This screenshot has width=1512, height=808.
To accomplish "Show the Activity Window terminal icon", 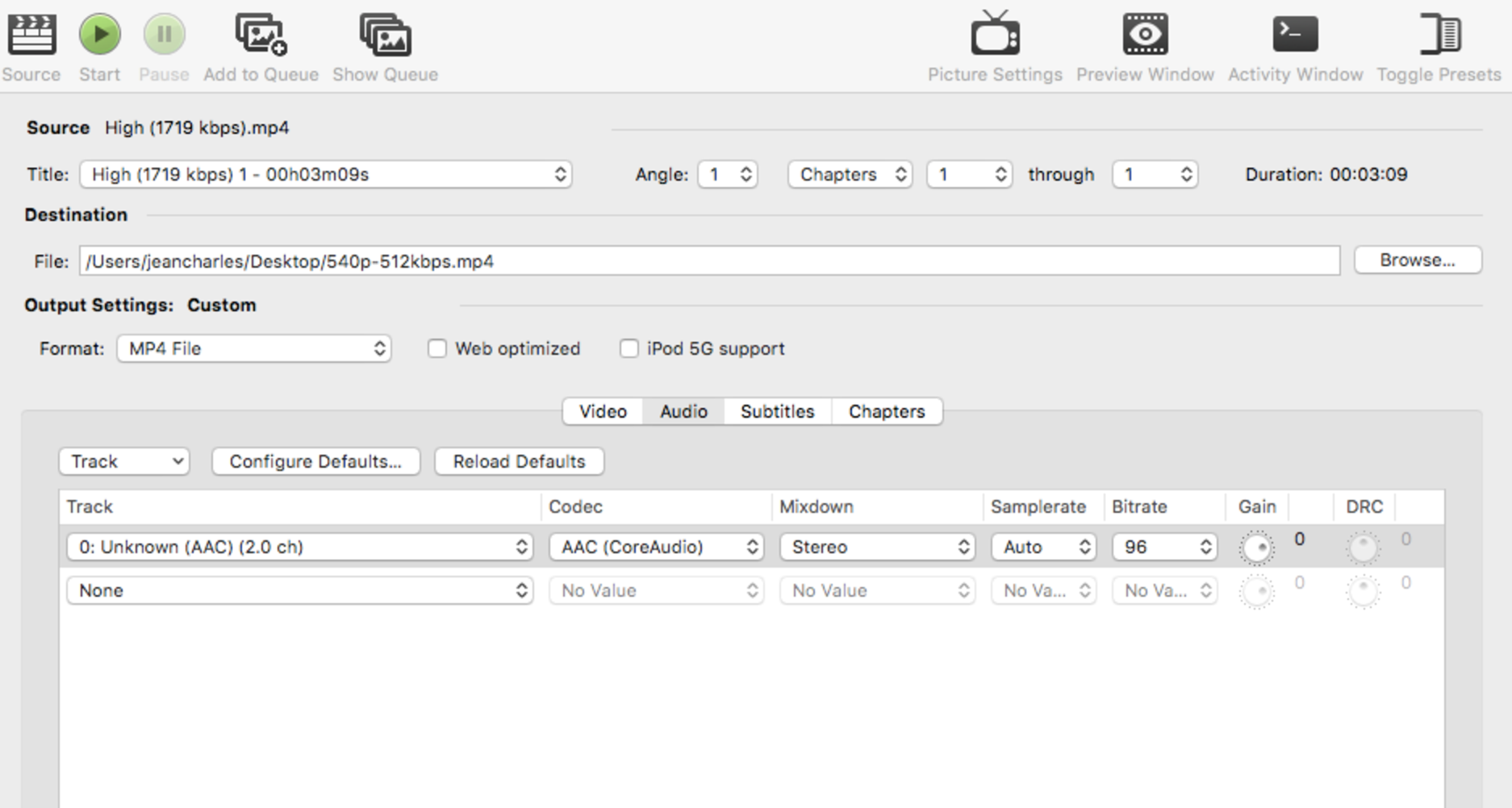I will [x=1295, y=35].
